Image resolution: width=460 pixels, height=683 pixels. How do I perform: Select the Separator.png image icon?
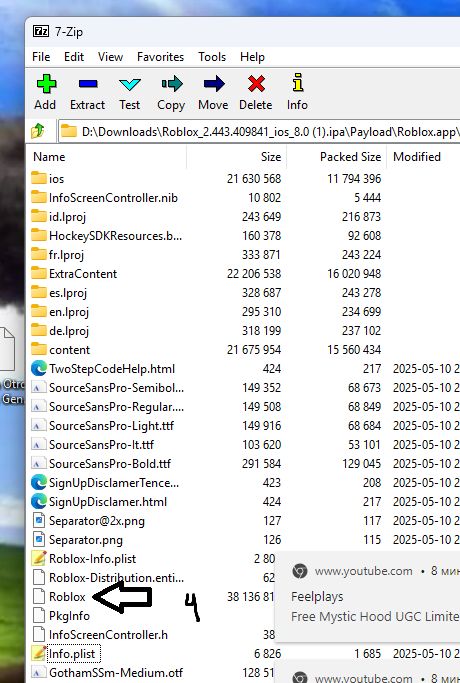pyautogui.click(x=39, y=540)
